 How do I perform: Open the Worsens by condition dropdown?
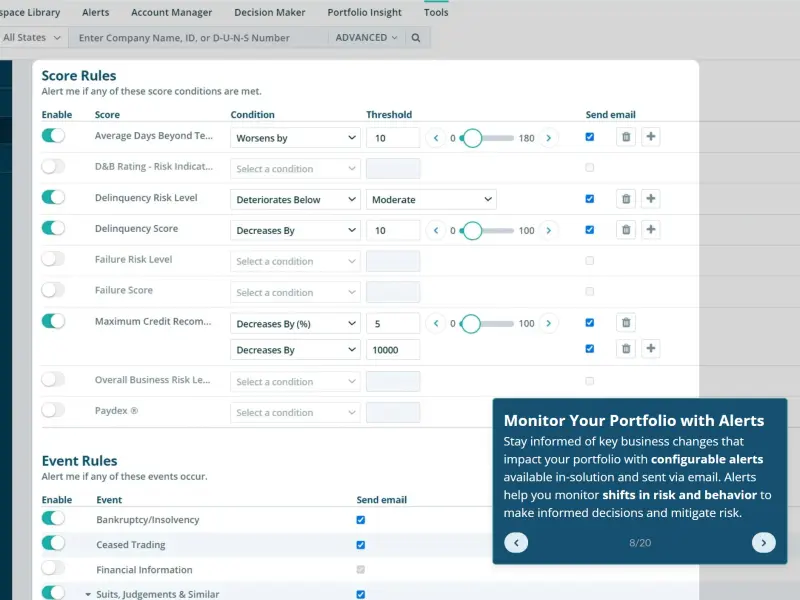point(295,138)
